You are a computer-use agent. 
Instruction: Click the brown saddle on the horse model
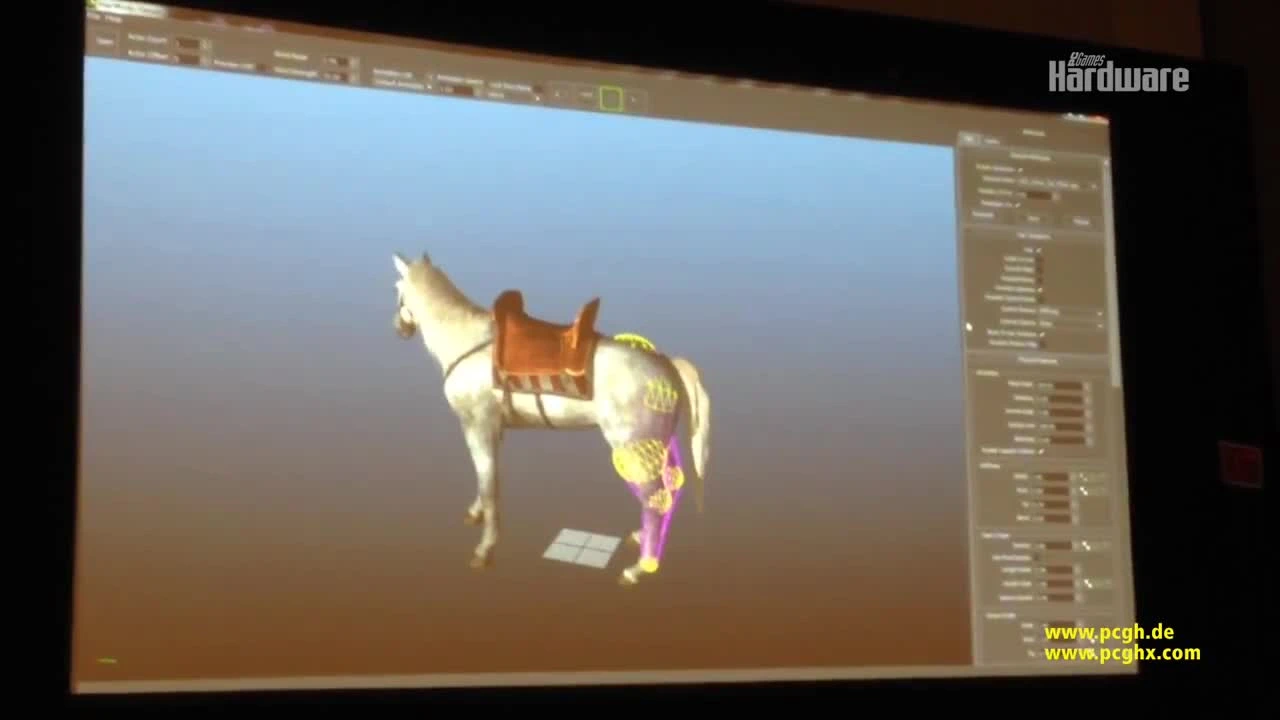545,335
